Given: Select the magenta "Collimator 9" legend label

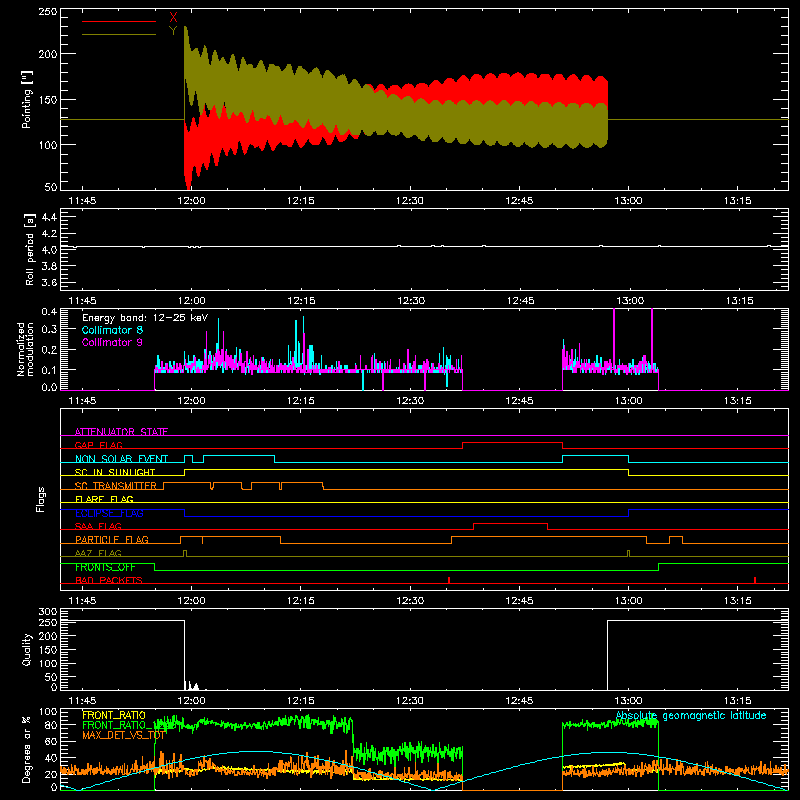Looking at the screenshot, I should click(x=112, y=342).
